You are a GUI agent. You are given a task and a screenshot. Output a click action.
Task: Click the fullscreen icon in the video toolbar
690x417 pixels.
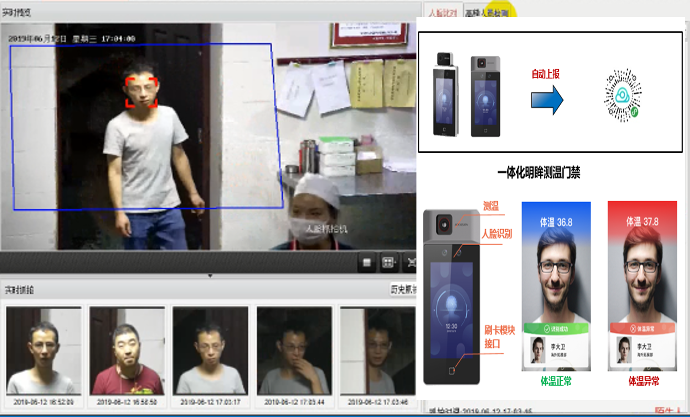coord(411,261)
